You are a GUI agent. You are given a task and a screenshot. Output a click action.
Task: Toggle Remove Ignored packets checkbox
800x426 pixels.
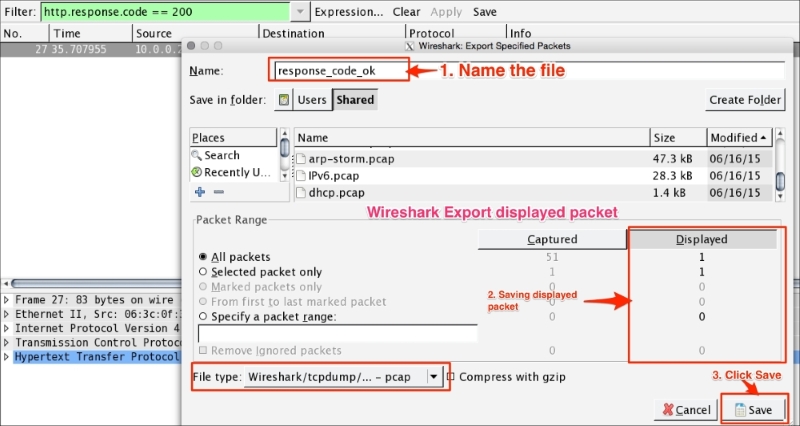[x=203, y=350]
